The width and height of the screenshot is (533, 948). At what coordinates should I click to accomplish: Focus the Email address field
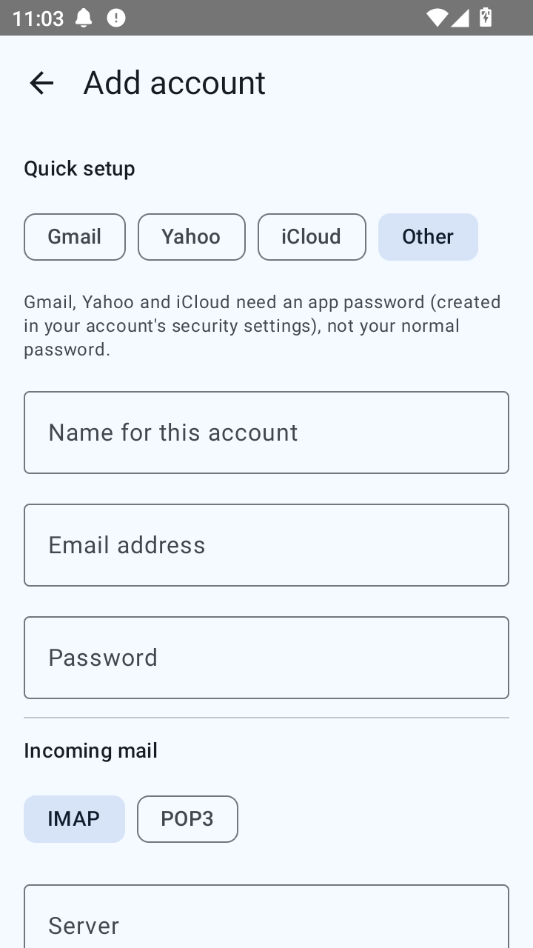coord(266,545)
